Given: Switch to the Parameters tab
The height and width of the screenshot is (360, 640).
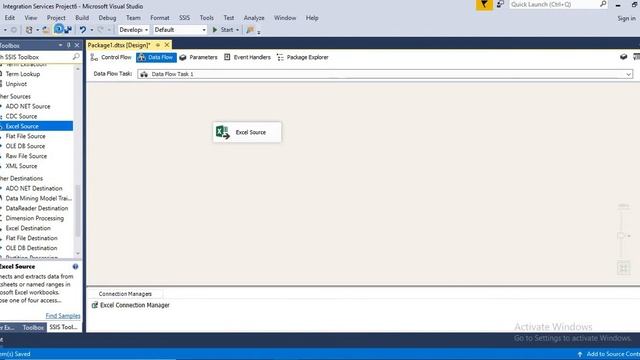Looking at the screenshot, I should click(x=198, y=58).
